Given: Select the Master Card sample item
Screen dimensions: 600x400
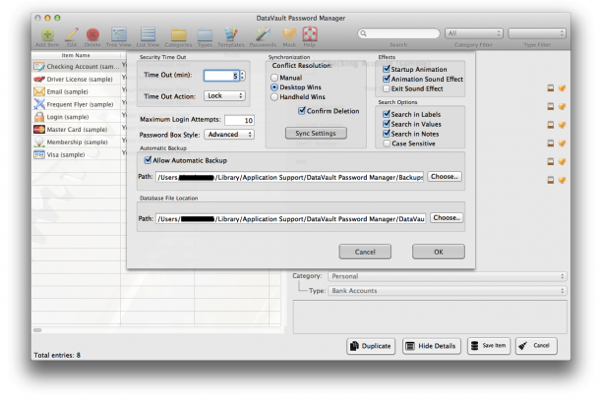Looking at the screenshot, I should (76, 129).
